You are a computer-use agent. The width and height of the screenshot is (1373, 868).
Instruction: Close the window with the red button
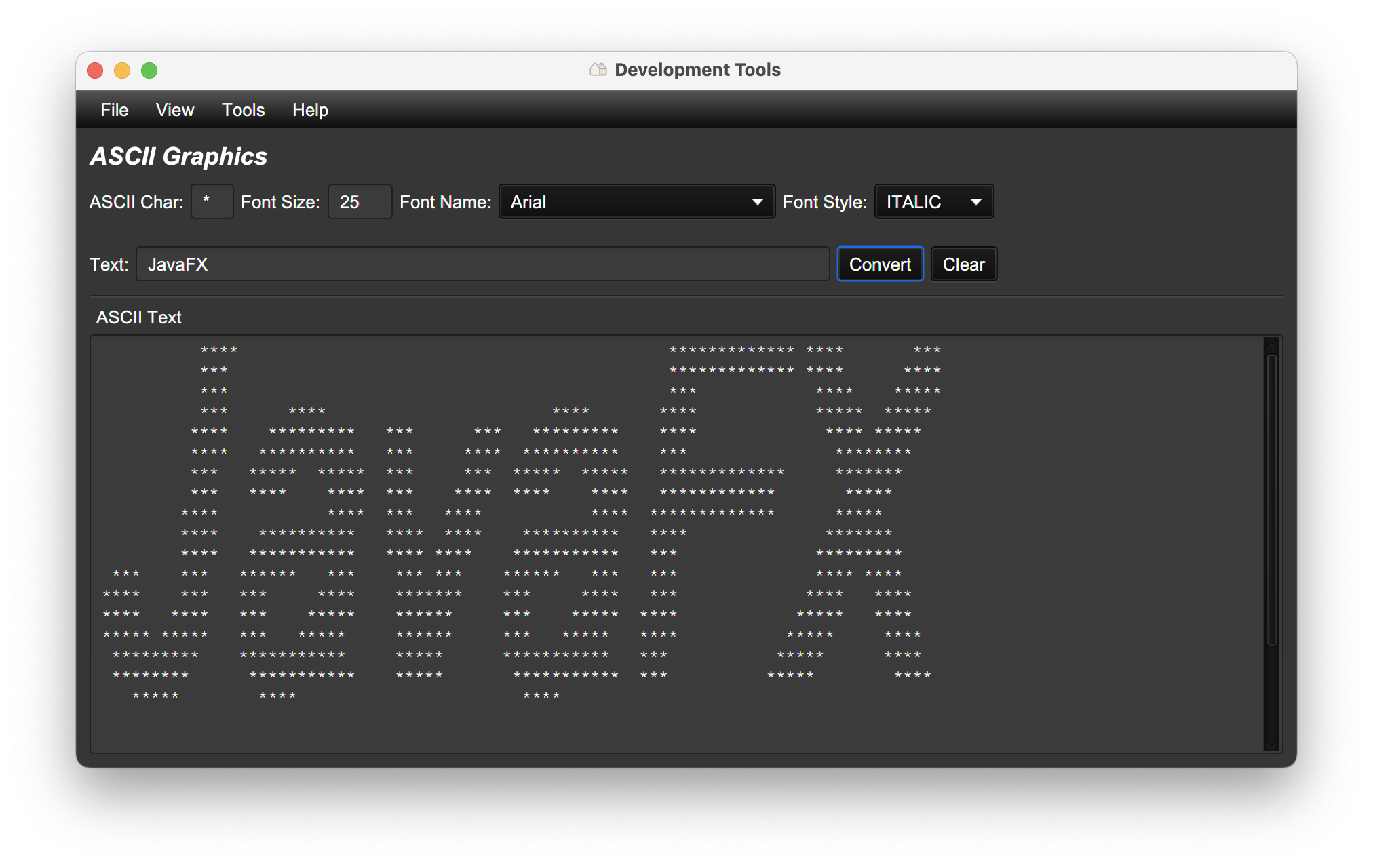coord(95,71)
